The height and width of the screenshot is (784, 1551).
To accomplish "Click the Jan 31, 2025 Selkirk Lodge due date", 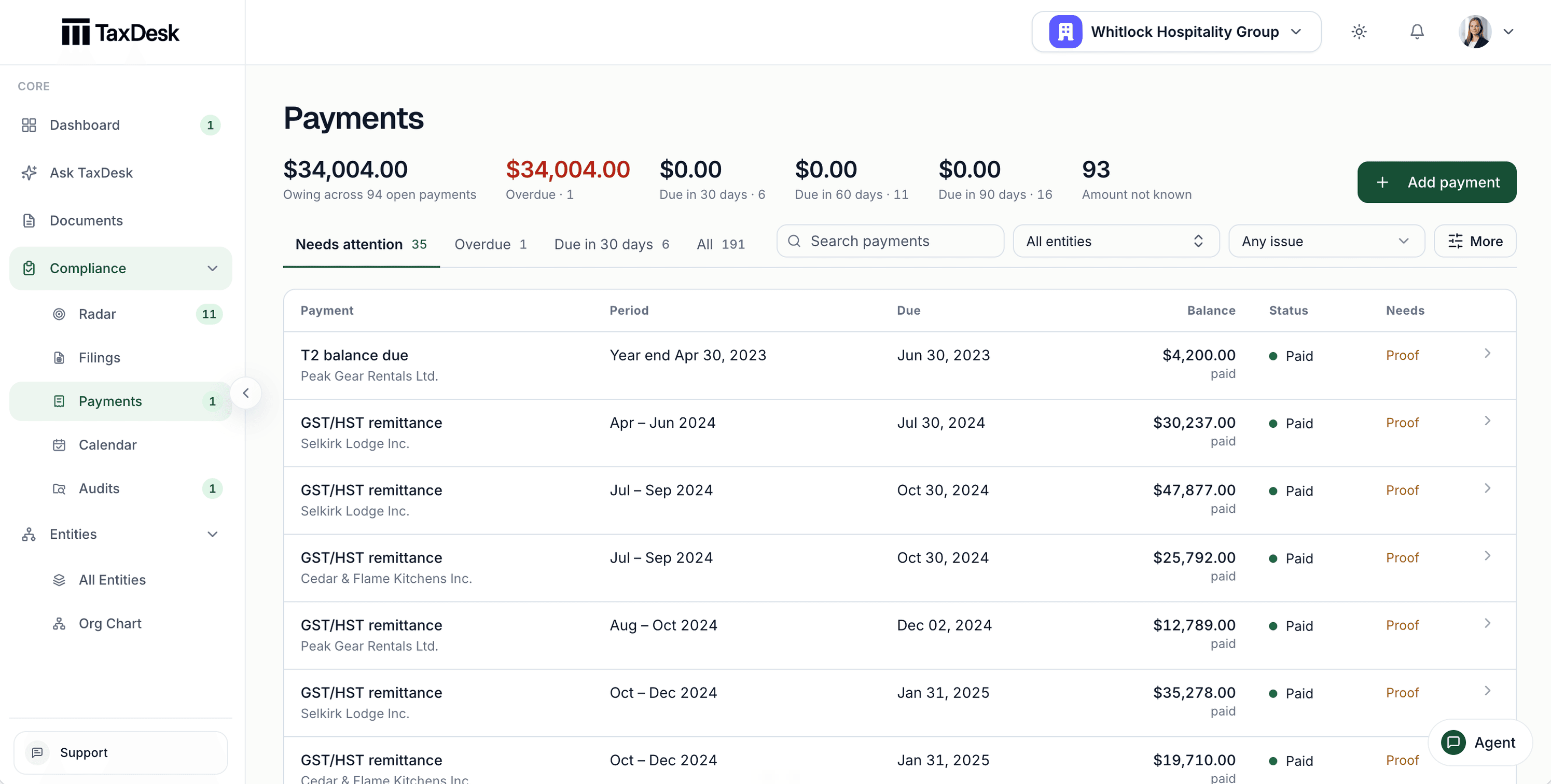I will (x=943, y=693).
